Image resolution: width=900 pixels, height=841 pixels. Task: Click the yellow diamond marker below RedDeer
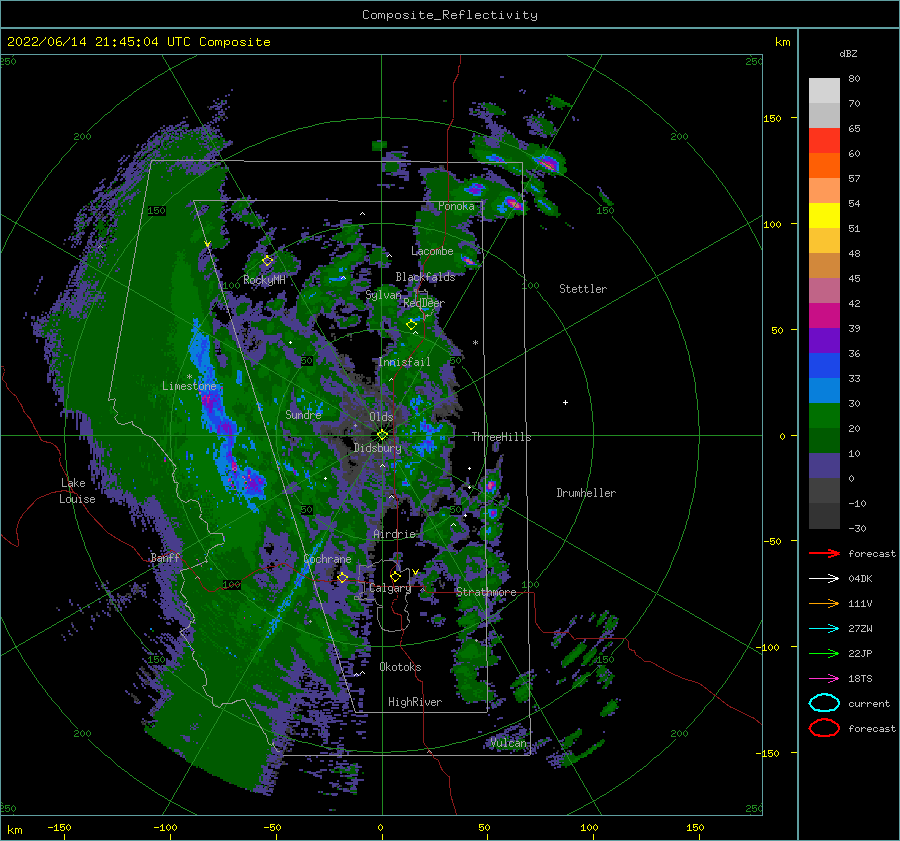[412, 325]
